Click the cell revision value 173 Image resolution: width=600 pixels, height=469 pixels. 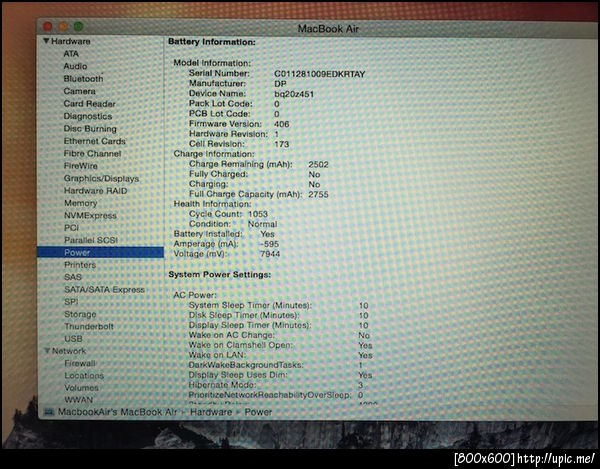tap(282, 144)
